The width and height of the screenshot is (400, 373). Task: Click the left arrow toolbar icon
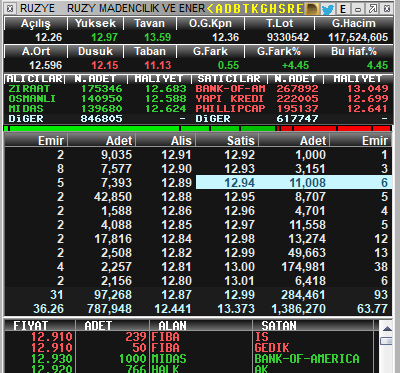point(210,8)
